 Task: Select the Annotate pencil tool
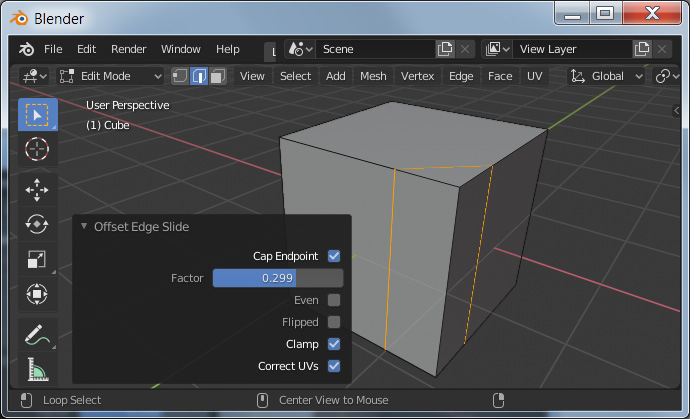click(37, 335)
